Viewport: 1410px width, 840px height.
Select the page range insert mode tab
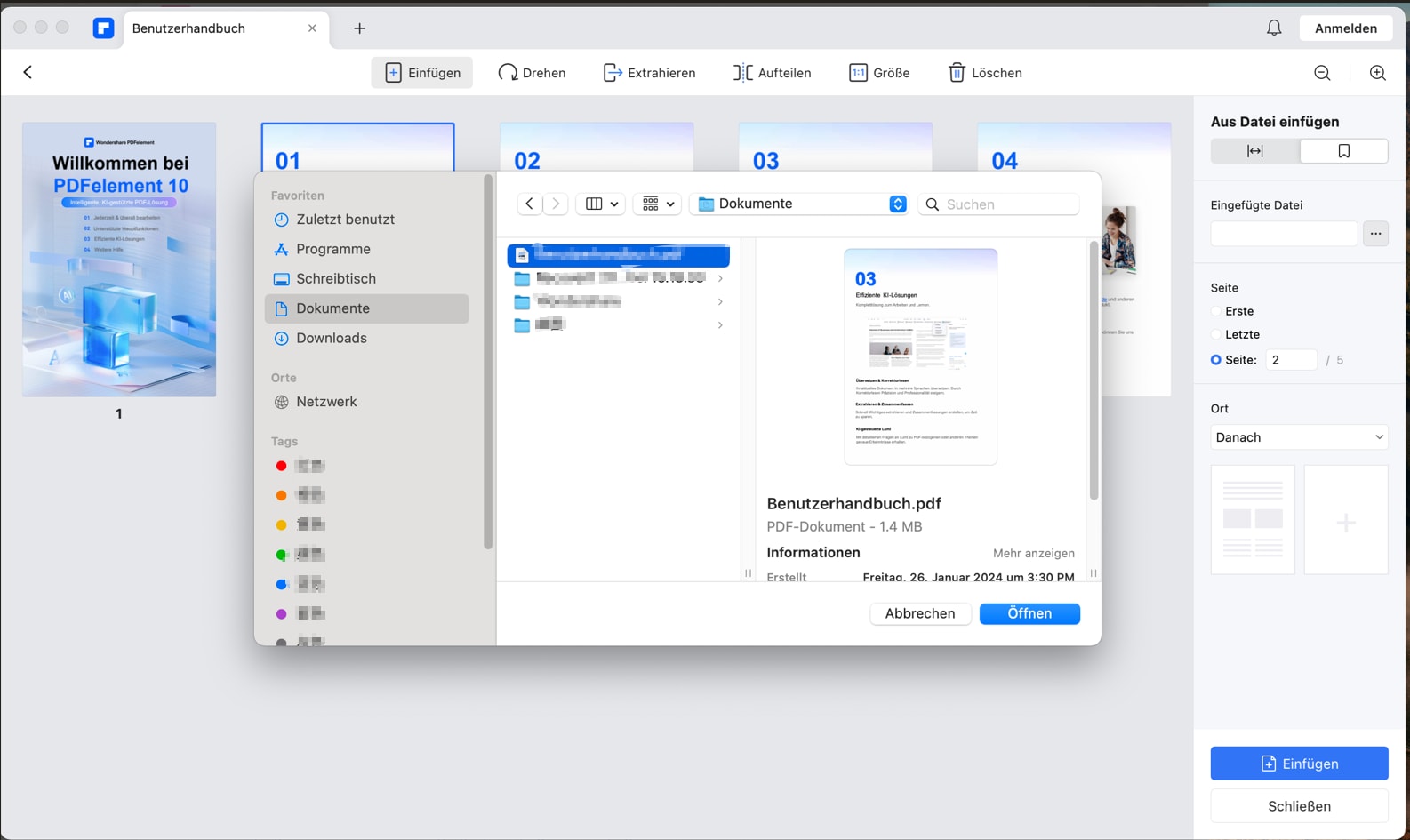pyautogui.click(x=1254, y=151)
